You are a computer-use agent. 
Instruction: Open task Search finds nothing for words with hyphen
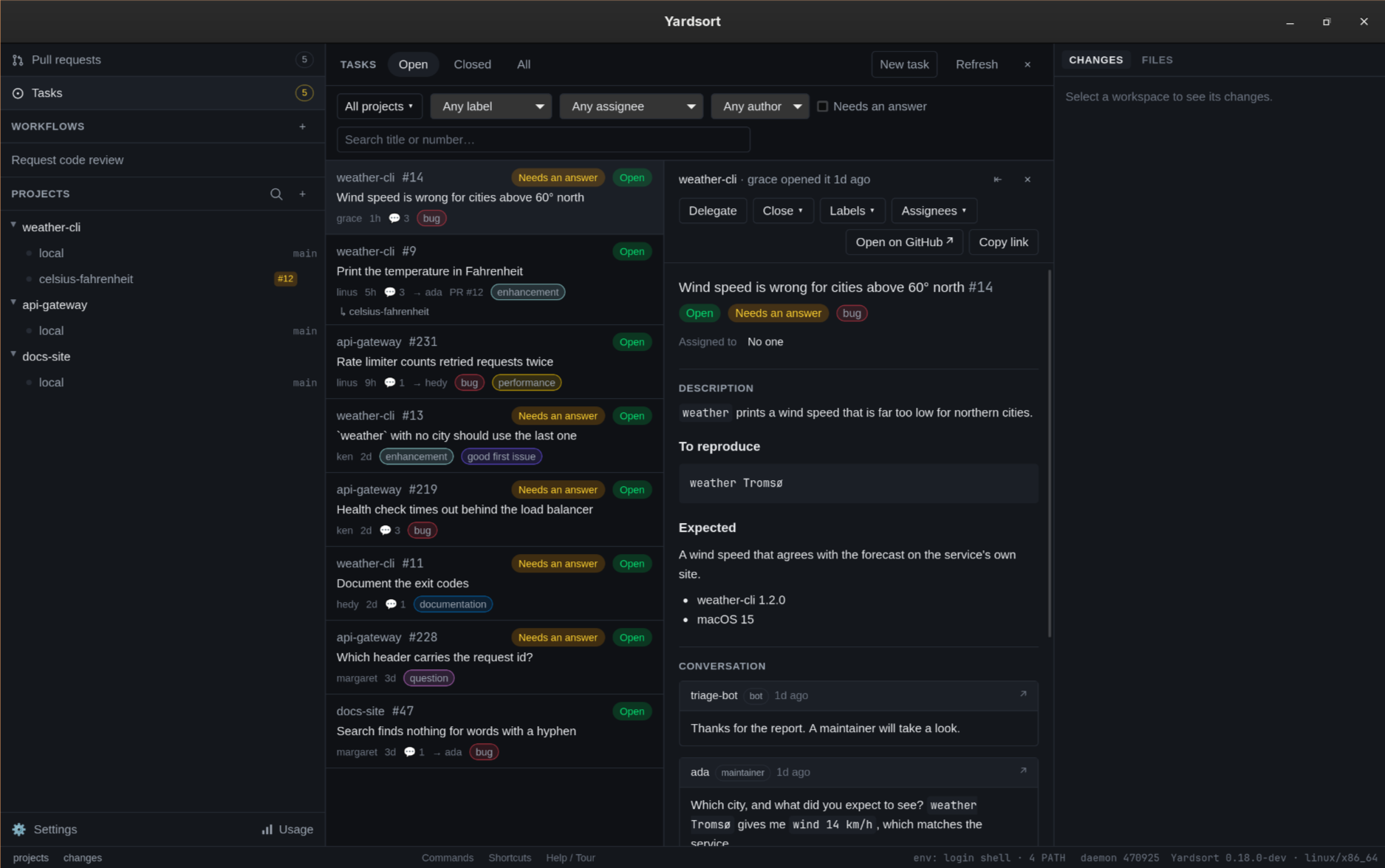click(495, 731)
